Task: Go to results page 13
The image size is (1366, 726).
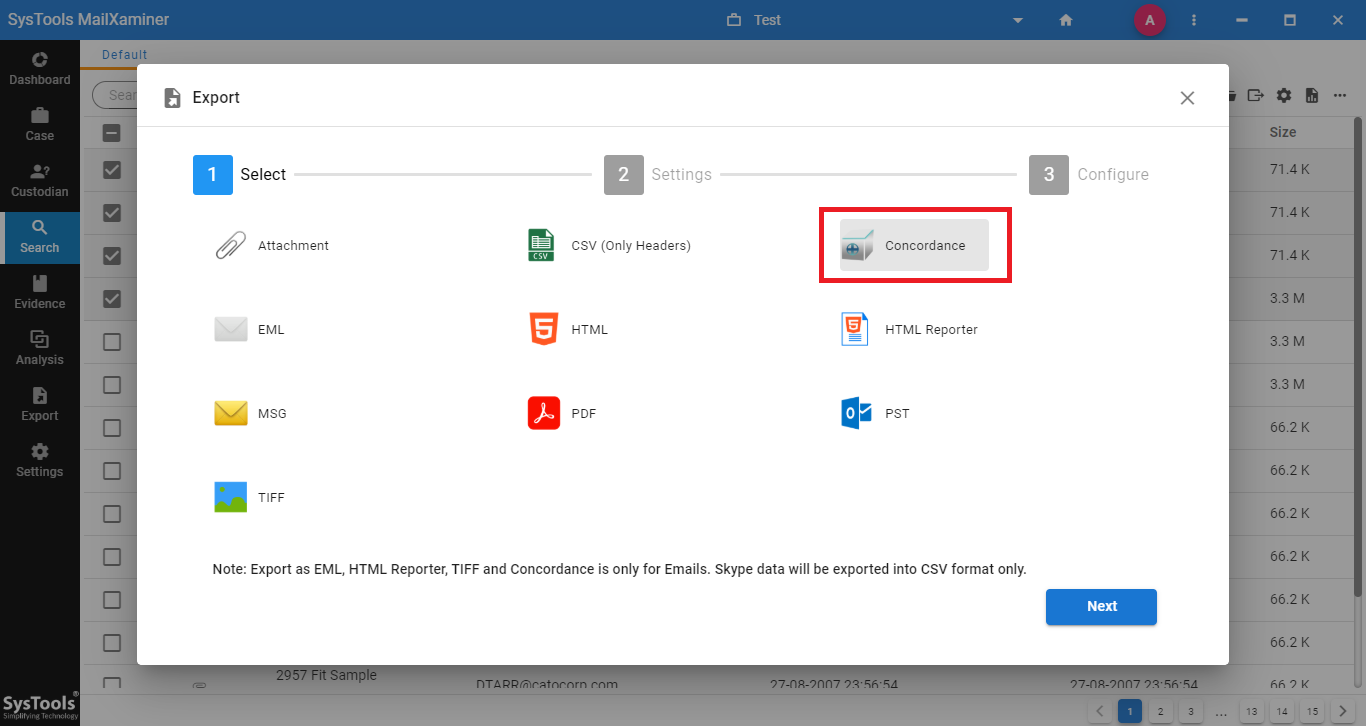Action: tap(1251, 711)
